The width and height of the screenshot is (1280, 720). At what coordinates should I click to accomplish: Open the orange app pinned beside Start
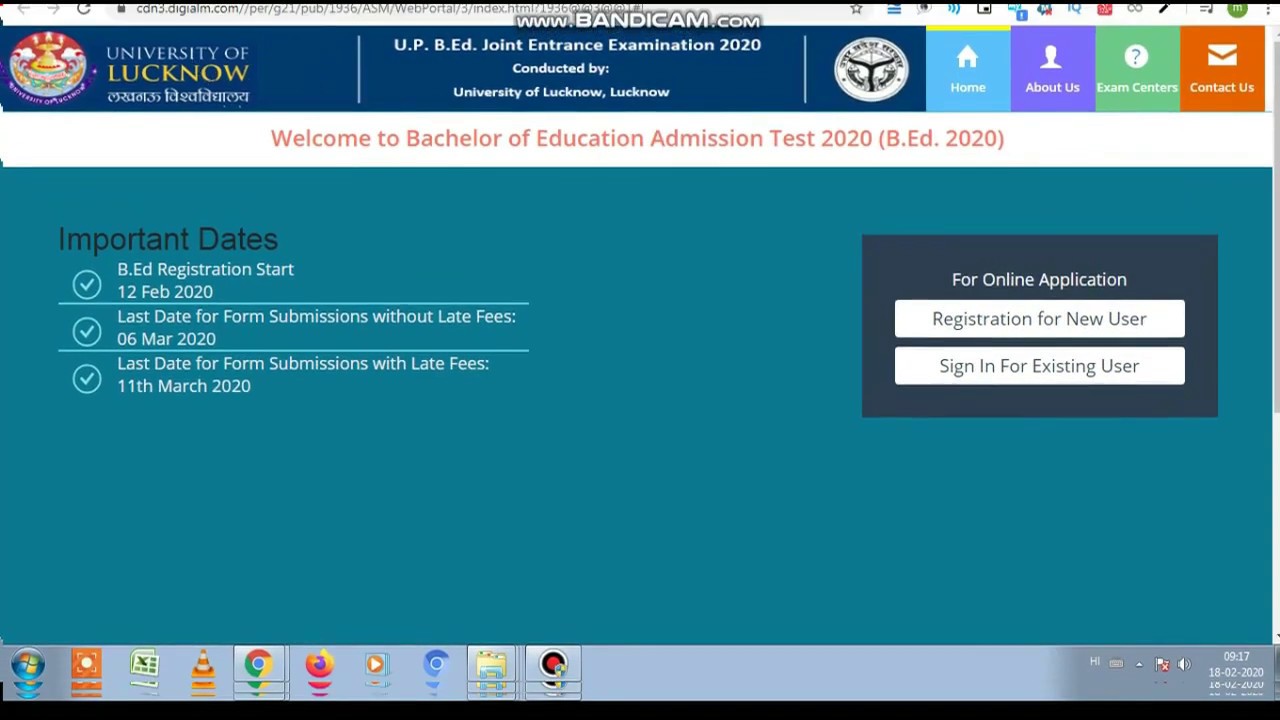point(86,665)
